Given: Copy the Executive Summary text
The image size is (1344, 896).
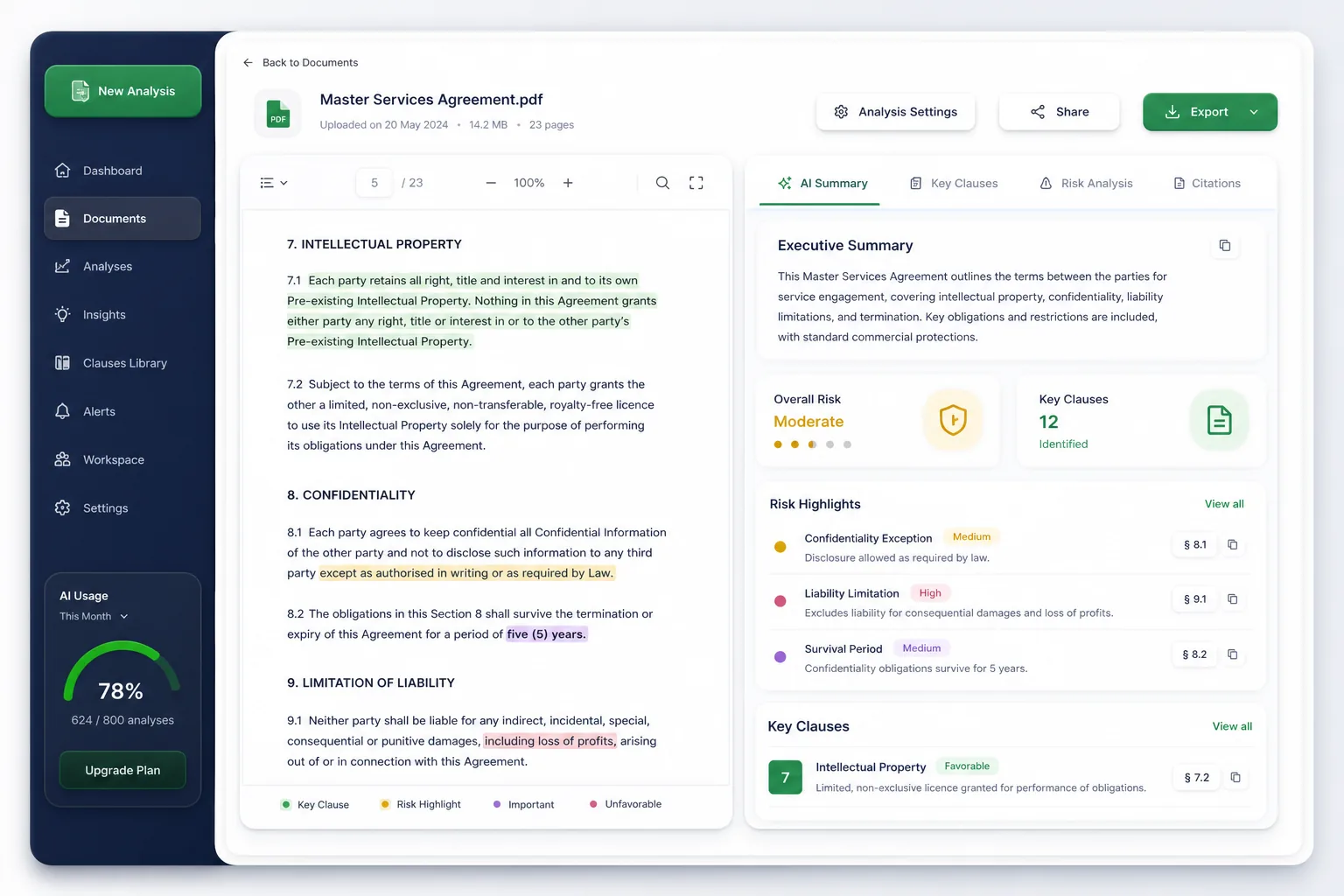Looking at the screenshot, I should pos(1225,246).
